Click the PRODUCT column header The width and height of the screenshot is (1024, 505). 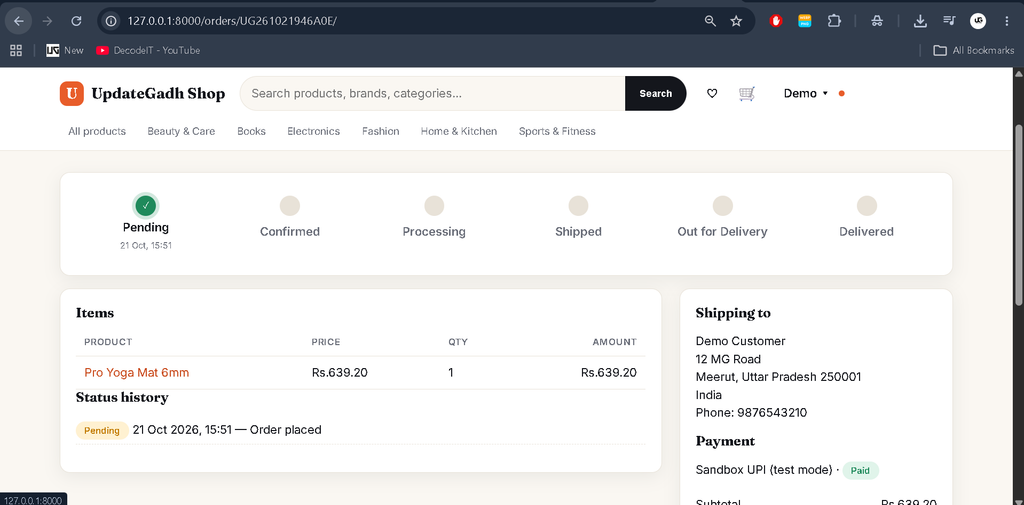pos(108,342)
